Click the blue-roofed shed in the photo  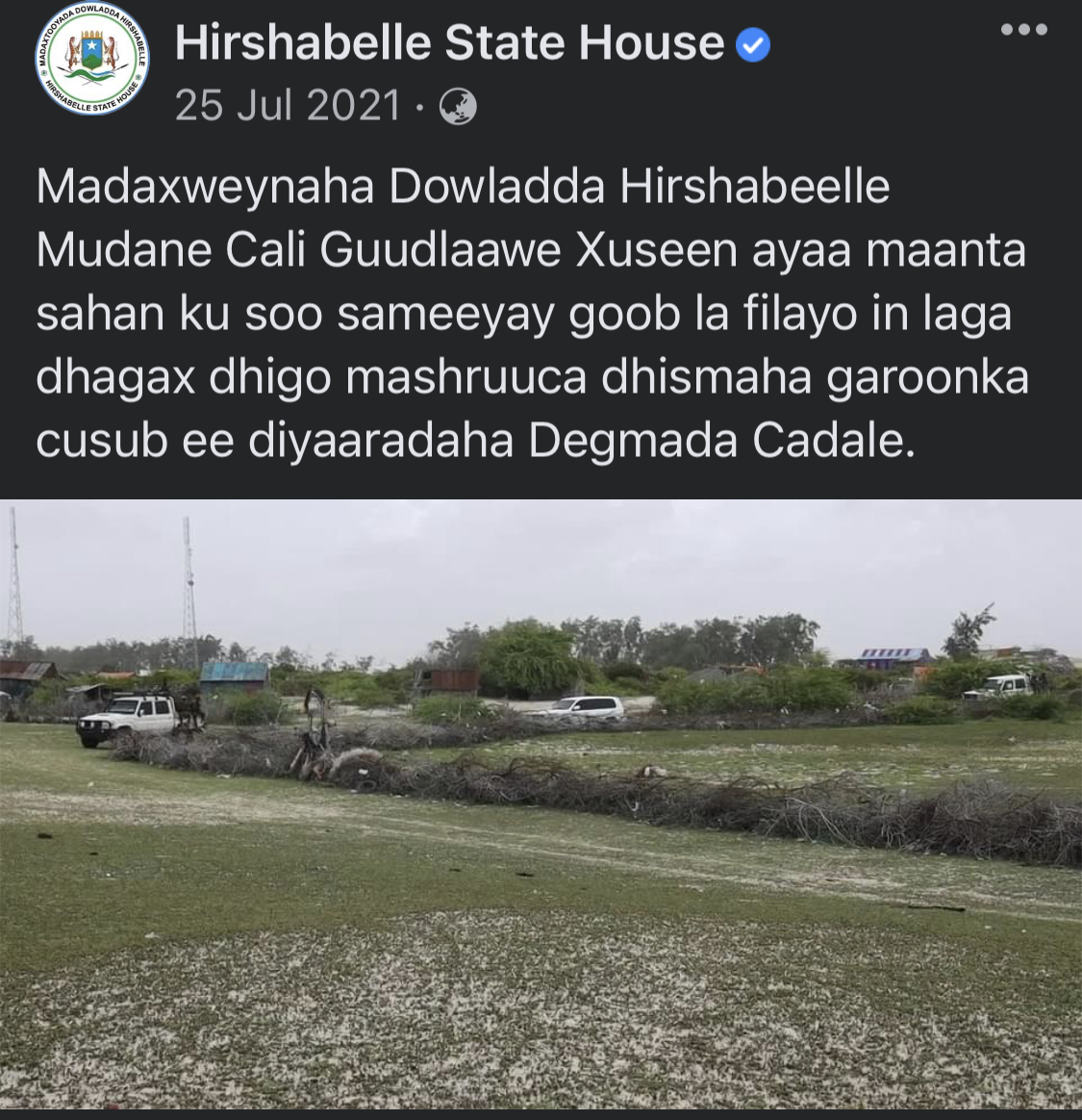[235, 676]
